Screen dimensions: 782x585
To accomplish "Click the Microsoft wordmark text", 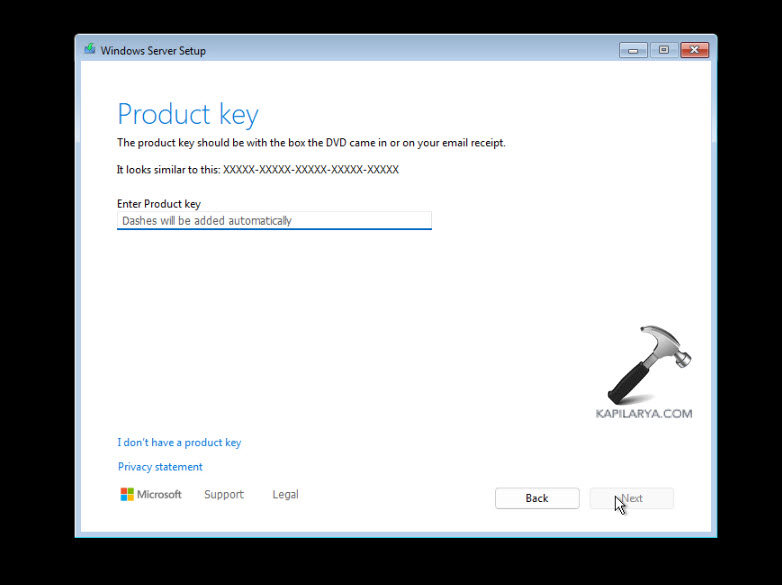I will [x=159, y=494].
